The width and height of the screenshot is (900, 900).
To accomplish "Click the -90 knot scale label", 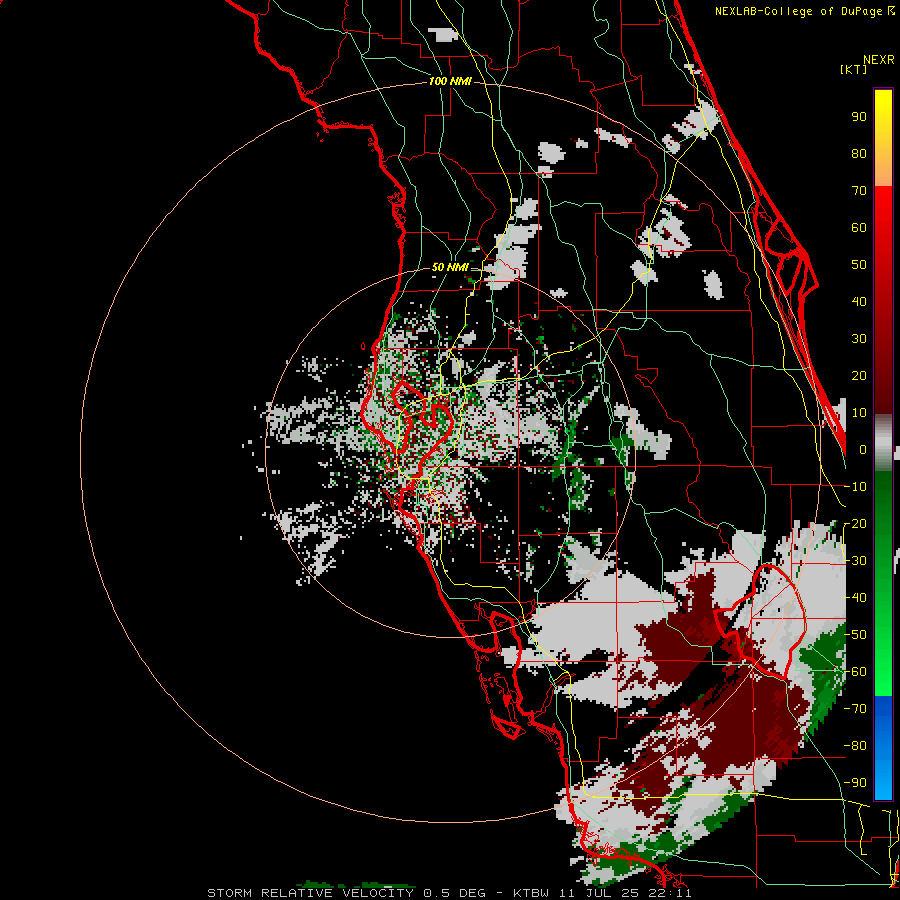I will [x=855, y=783].
